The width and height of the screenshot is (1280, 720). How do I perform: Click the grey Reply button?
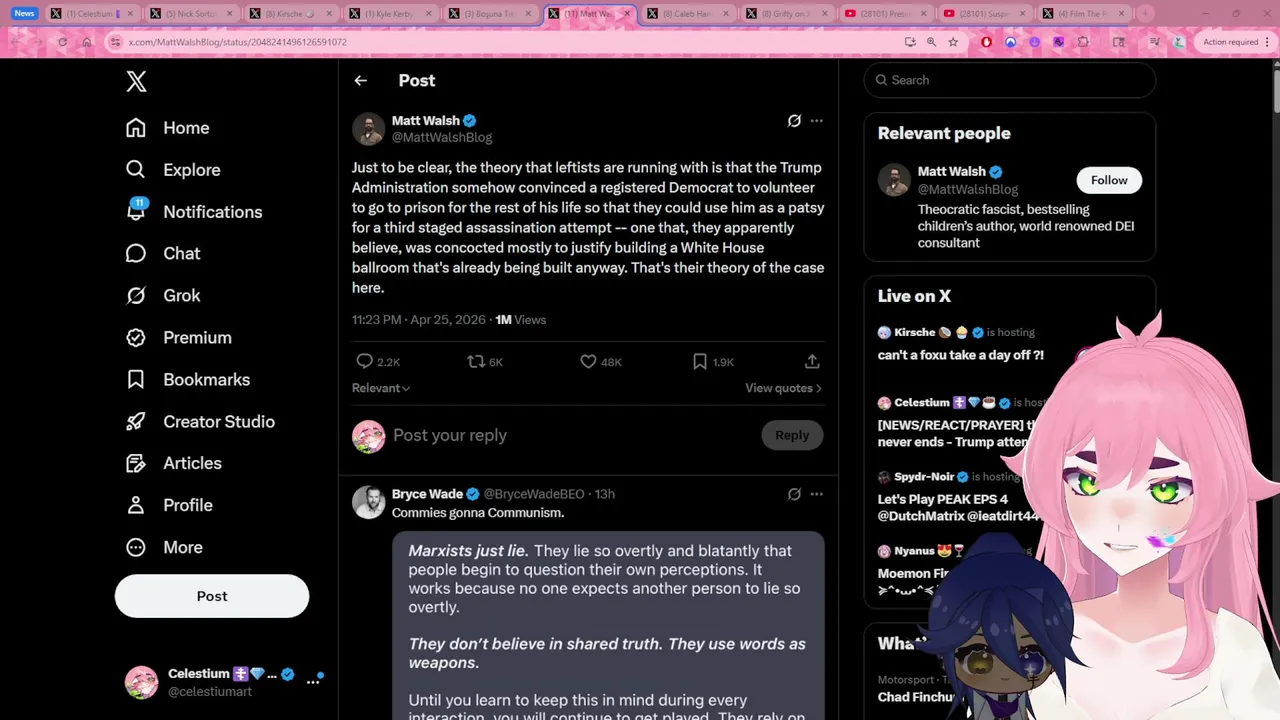coord(792,436)
